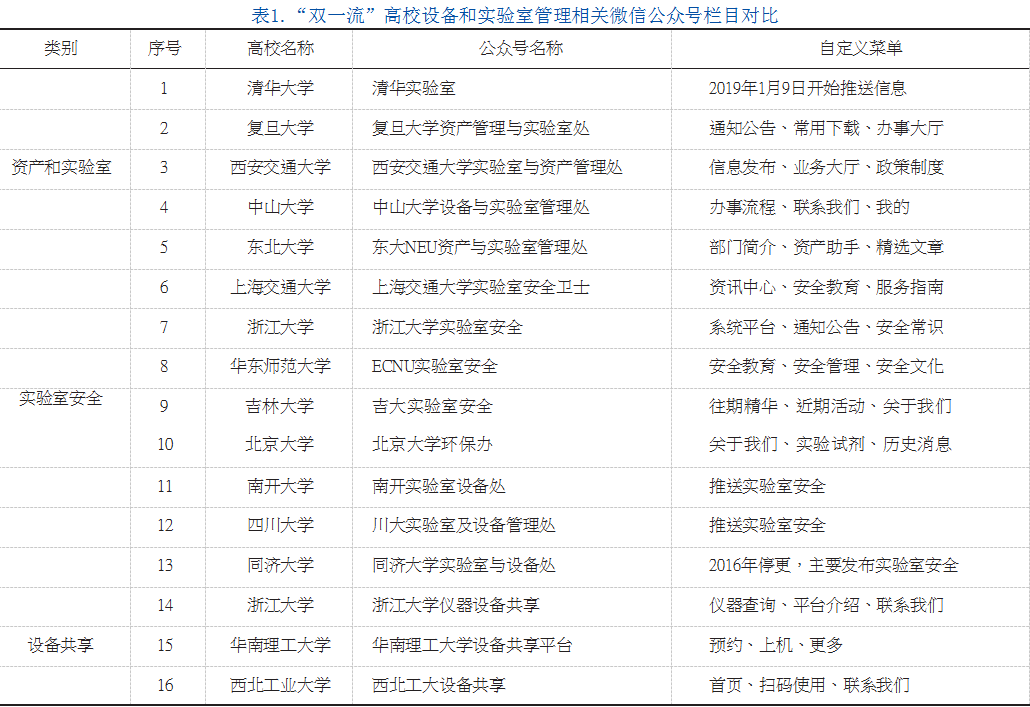Click the menu cell 关于我们、实验试剂、历史消息
This screenshot has width=1030, height=707.
(x=830, y=444)
